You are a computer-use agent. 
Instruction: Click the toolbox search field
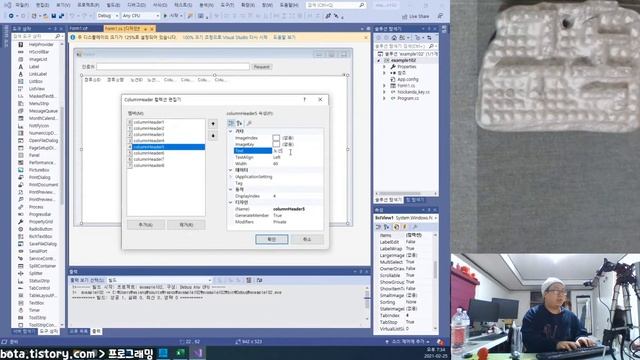(x=37, y=36)
